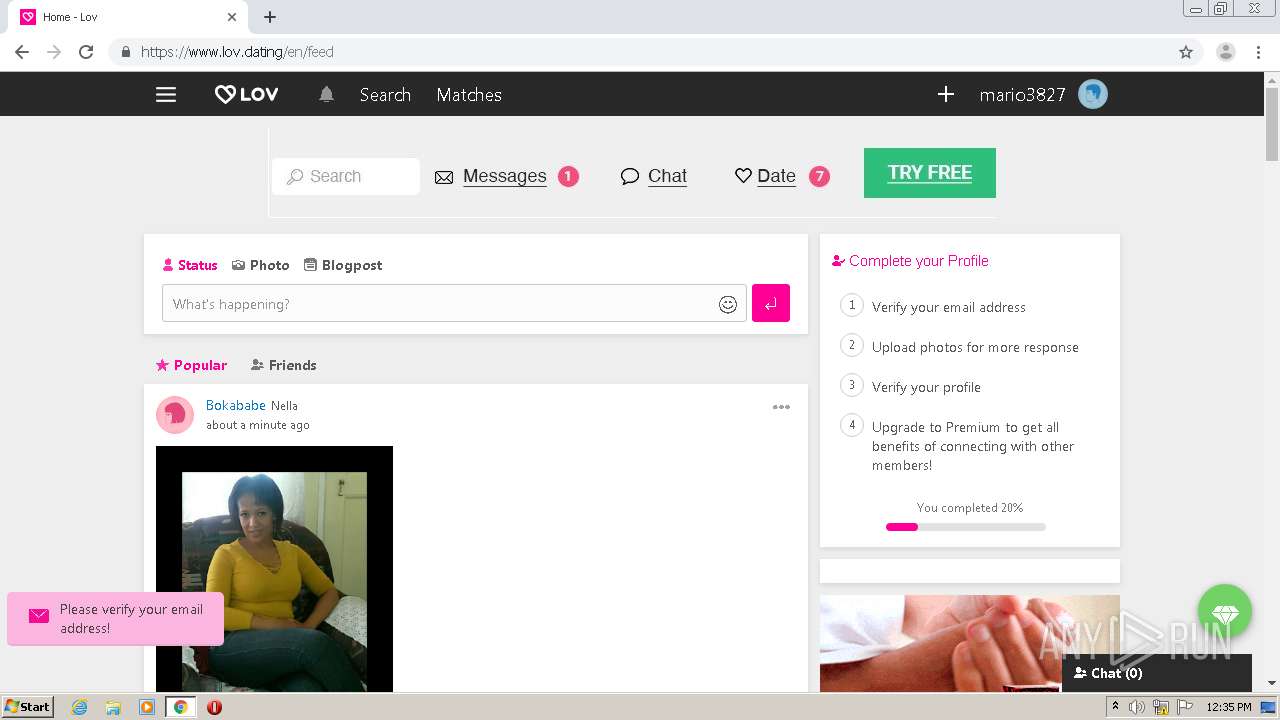Open Chrome three-dot menu
The image size is (1280, 720).
[x=1259, y=52]
